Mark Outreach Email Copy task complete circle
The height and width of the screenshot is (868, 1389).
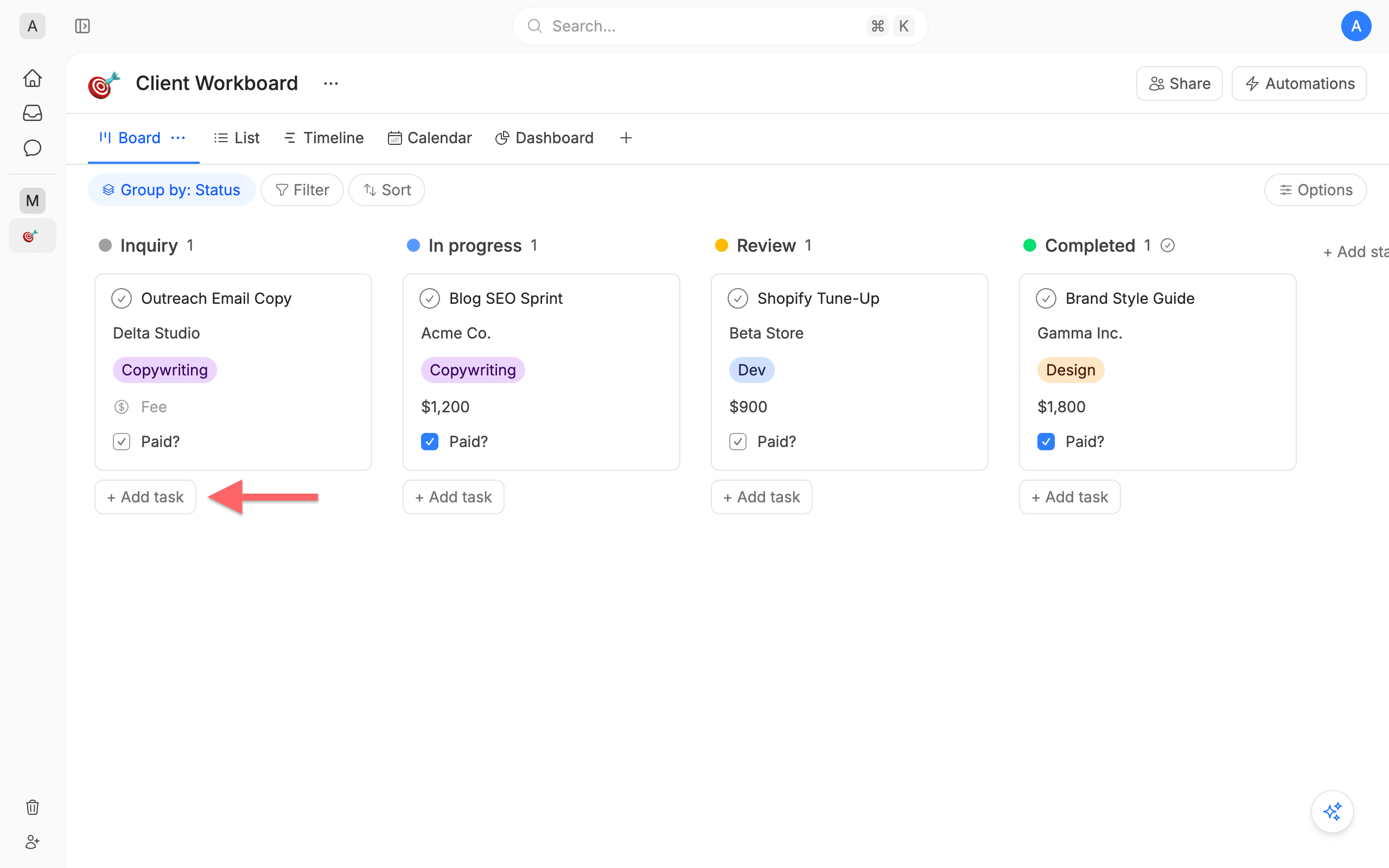122,298
